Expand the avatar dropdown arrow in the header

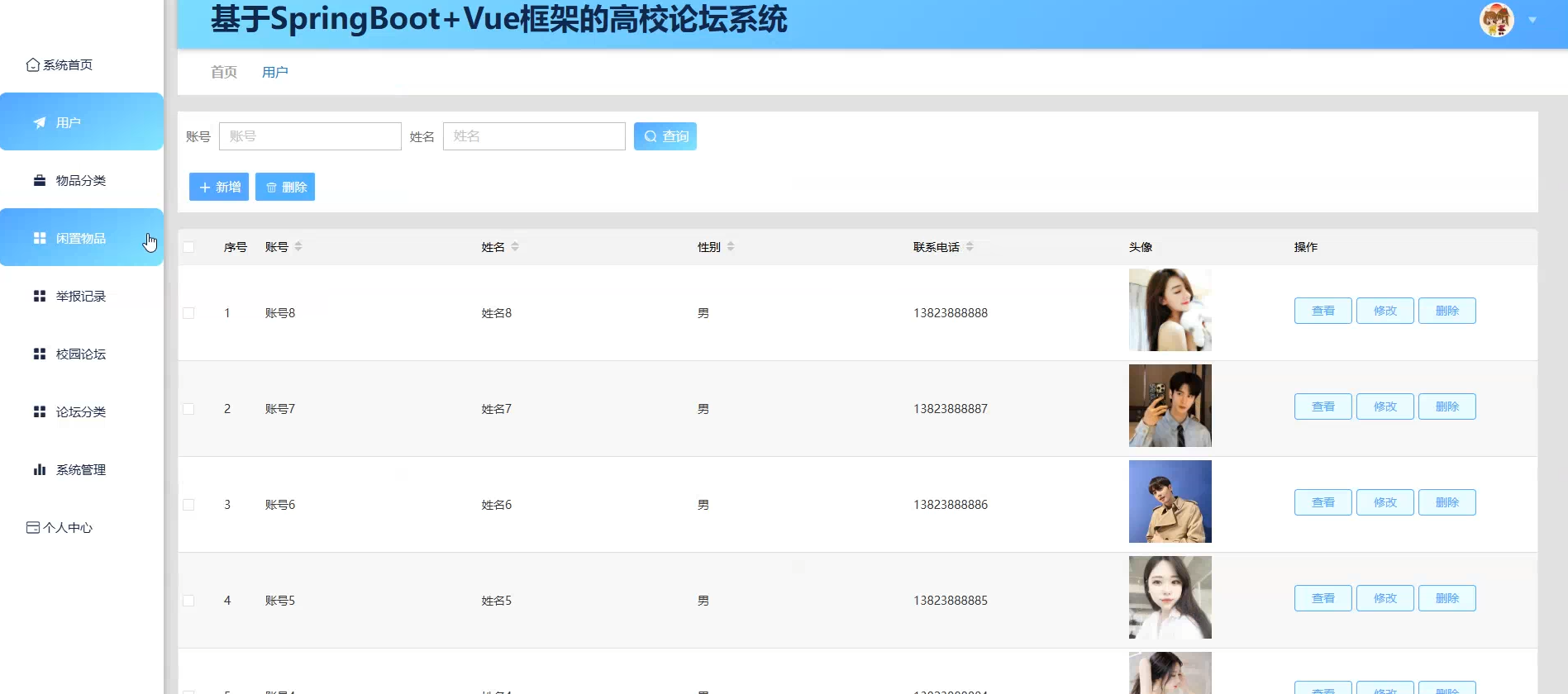click(1532, 20)
